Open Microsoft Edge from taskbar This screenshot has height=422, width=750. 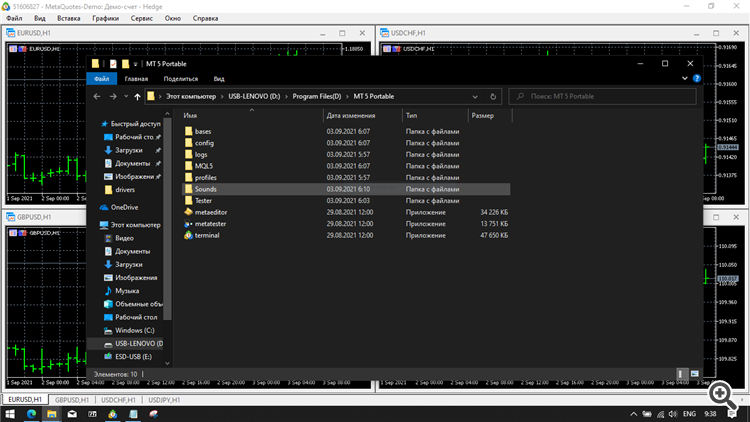(32, 414)
